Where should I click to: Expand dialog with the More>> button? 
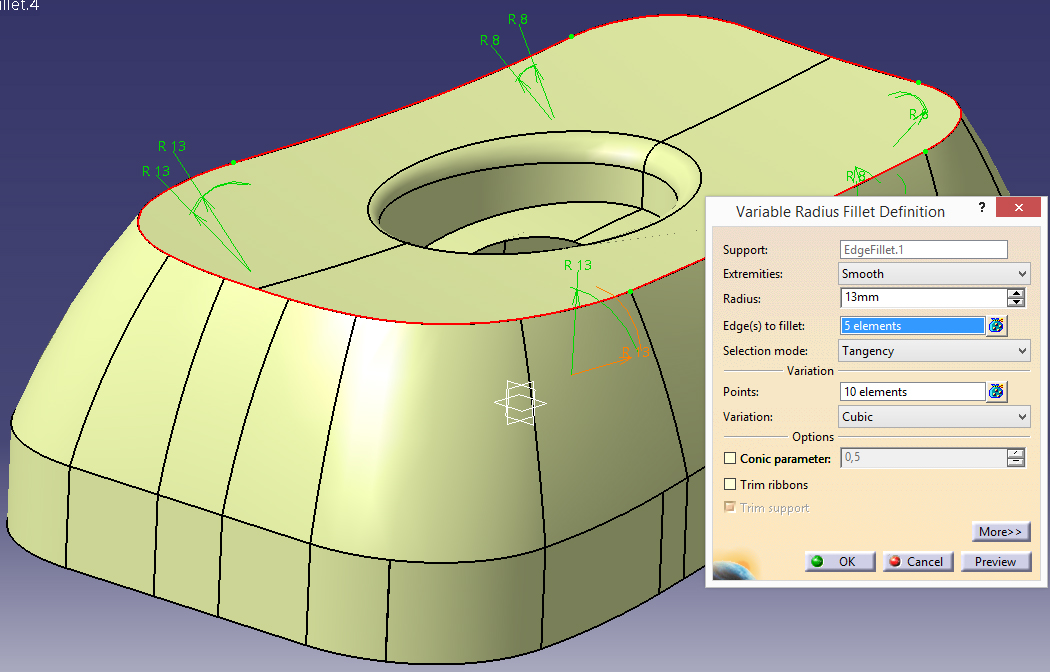click(1000, 532)
